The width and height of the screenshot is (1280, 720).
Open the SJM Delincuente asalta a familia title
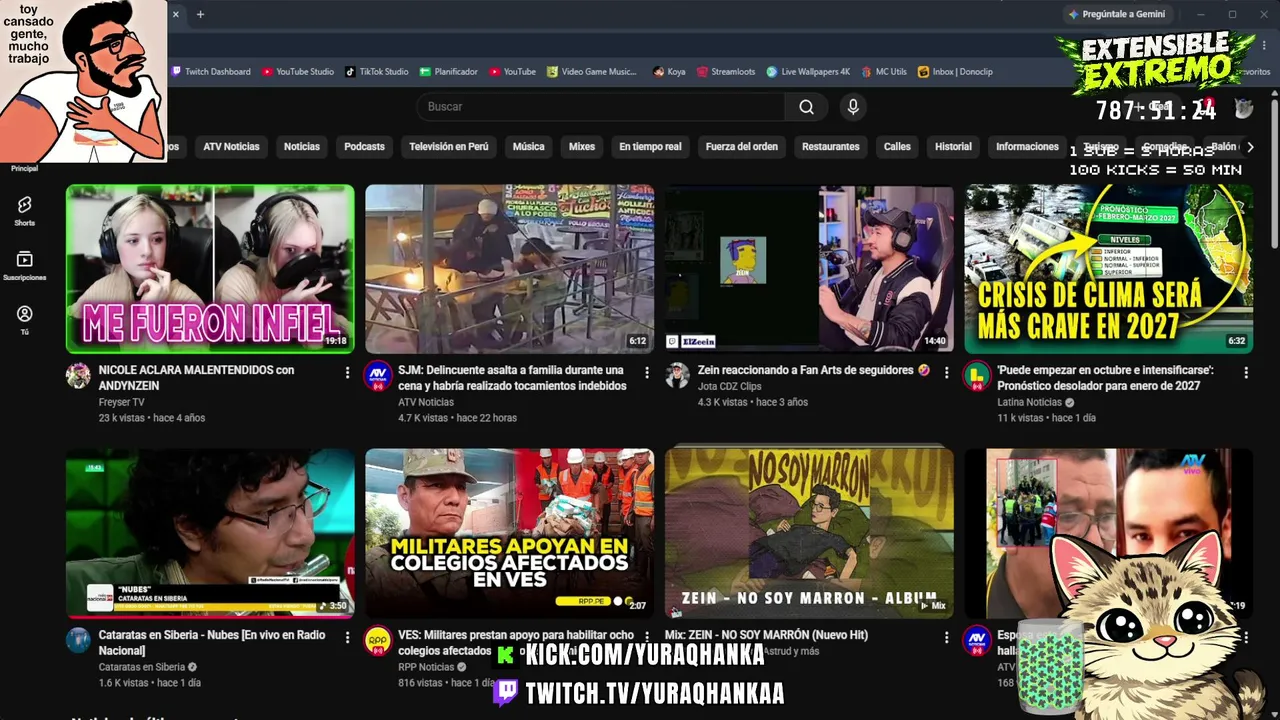(x=512, y=378)
